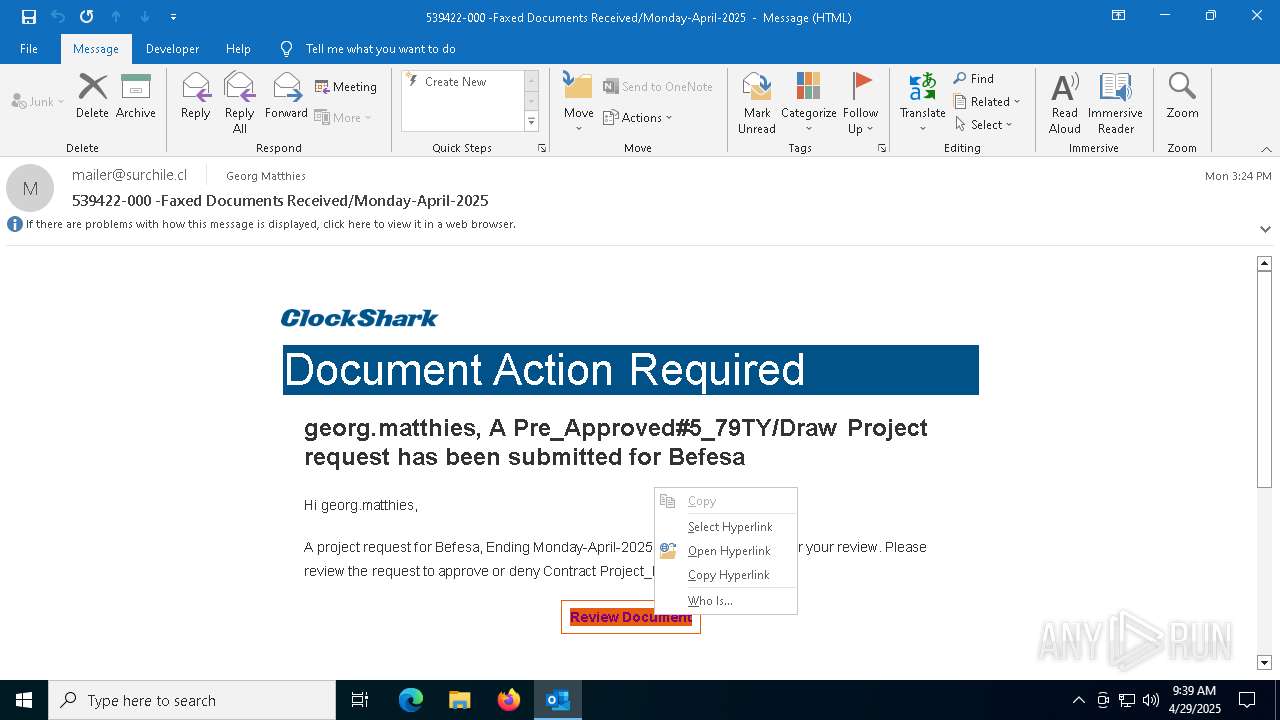
Task: Delete the message
Action: (92, 96)
